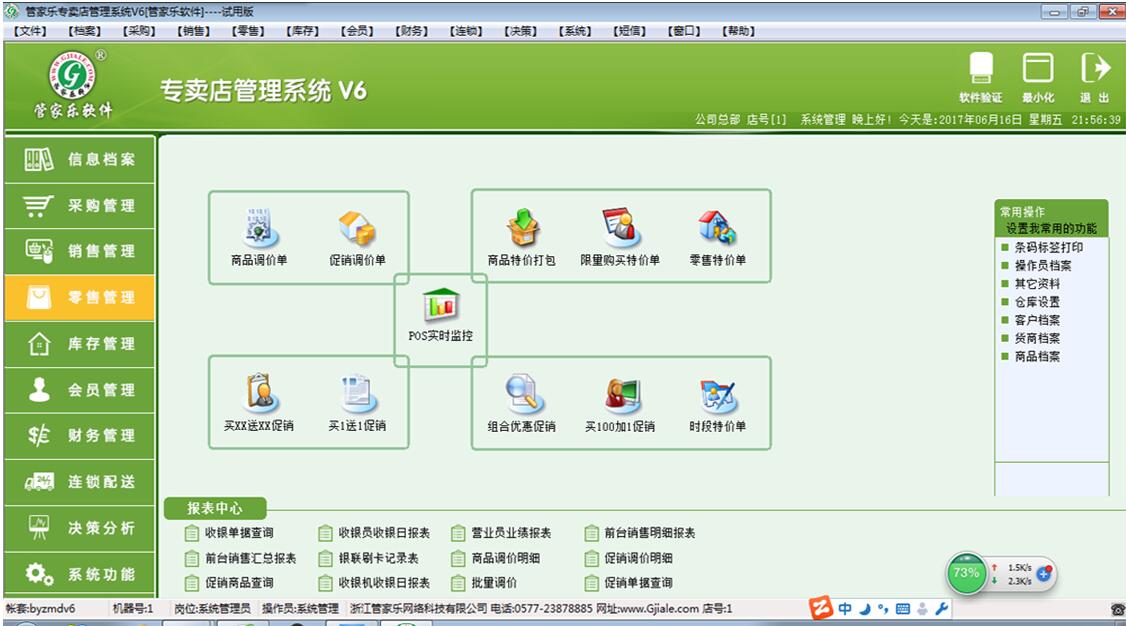Toggle the Sogou soft keyboard icon

(903, 608)
